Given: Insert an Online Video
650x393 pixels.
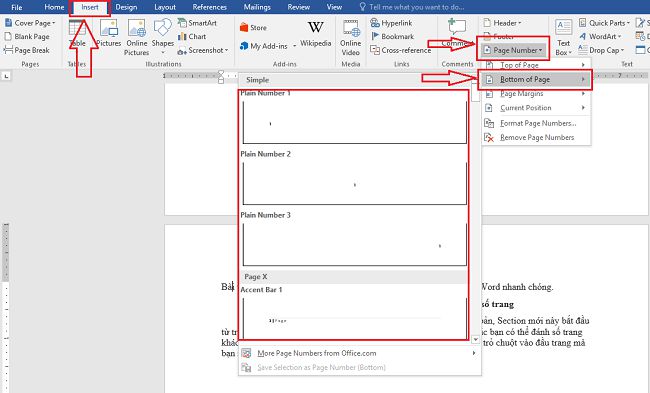Looking at the screenshot, I should pyautogui.click(x=351, y=37).
